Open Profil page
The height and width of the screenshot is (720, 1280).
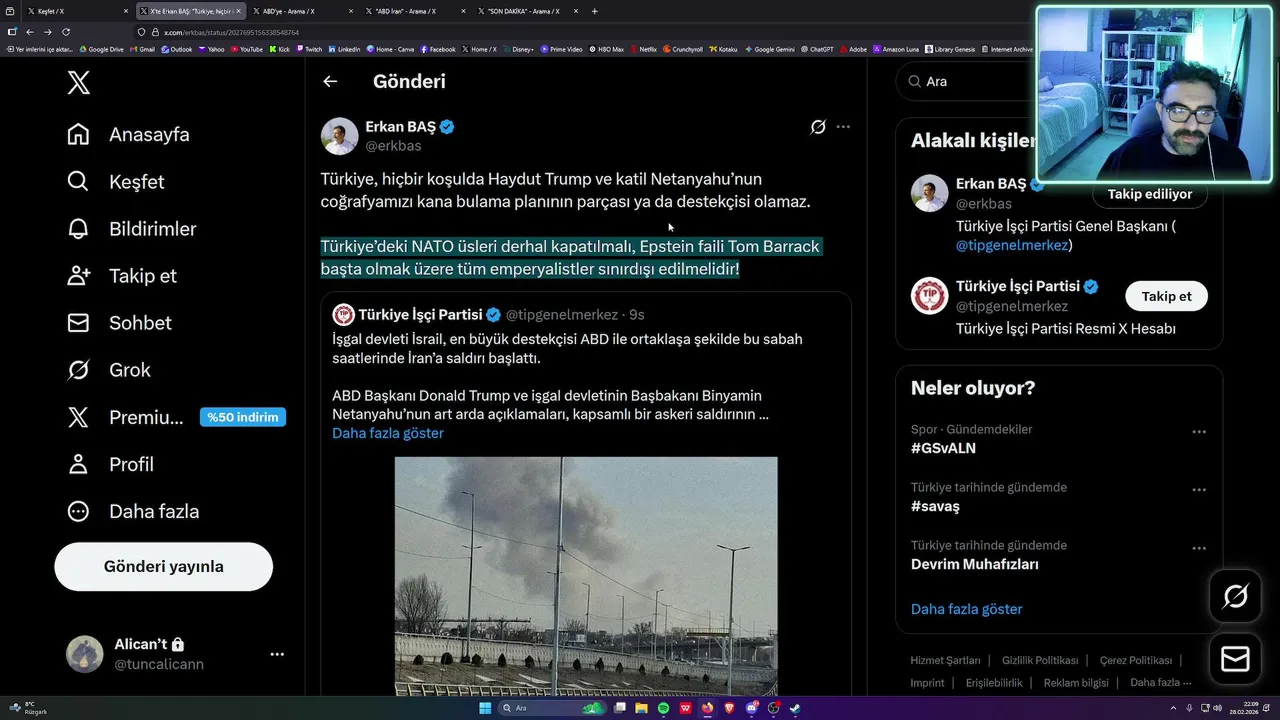[x=110, y=464]
